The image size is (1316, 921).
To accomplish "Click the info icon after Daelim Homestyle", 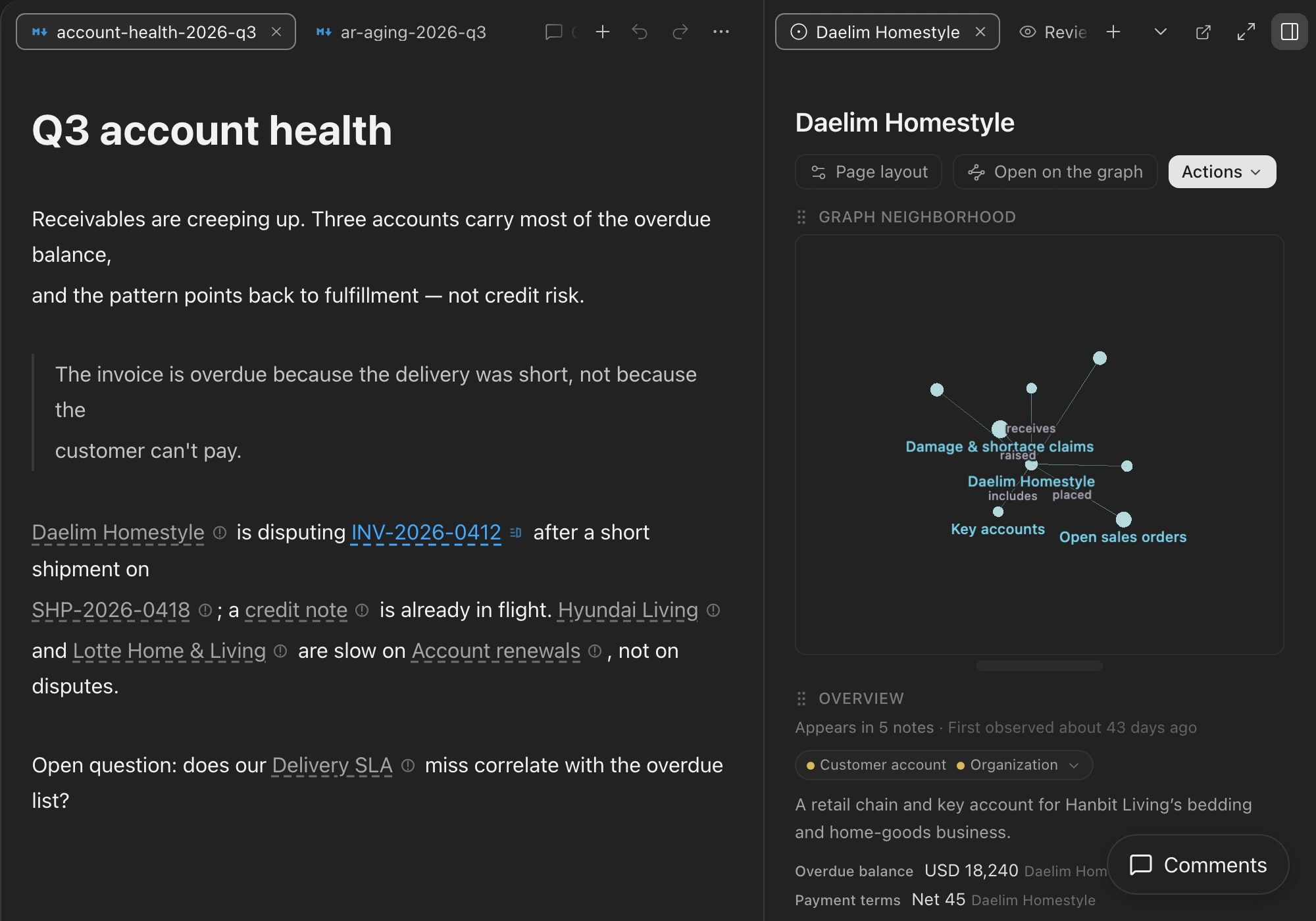I will [220, 532].
